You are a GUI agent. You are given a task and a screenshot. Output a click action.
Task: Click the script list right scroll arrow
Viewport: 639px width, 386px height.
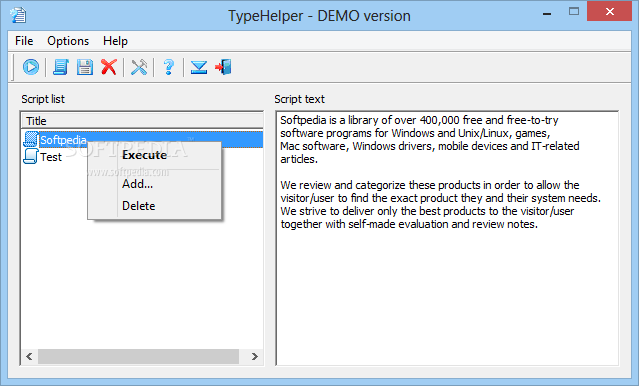click(255, 357)
